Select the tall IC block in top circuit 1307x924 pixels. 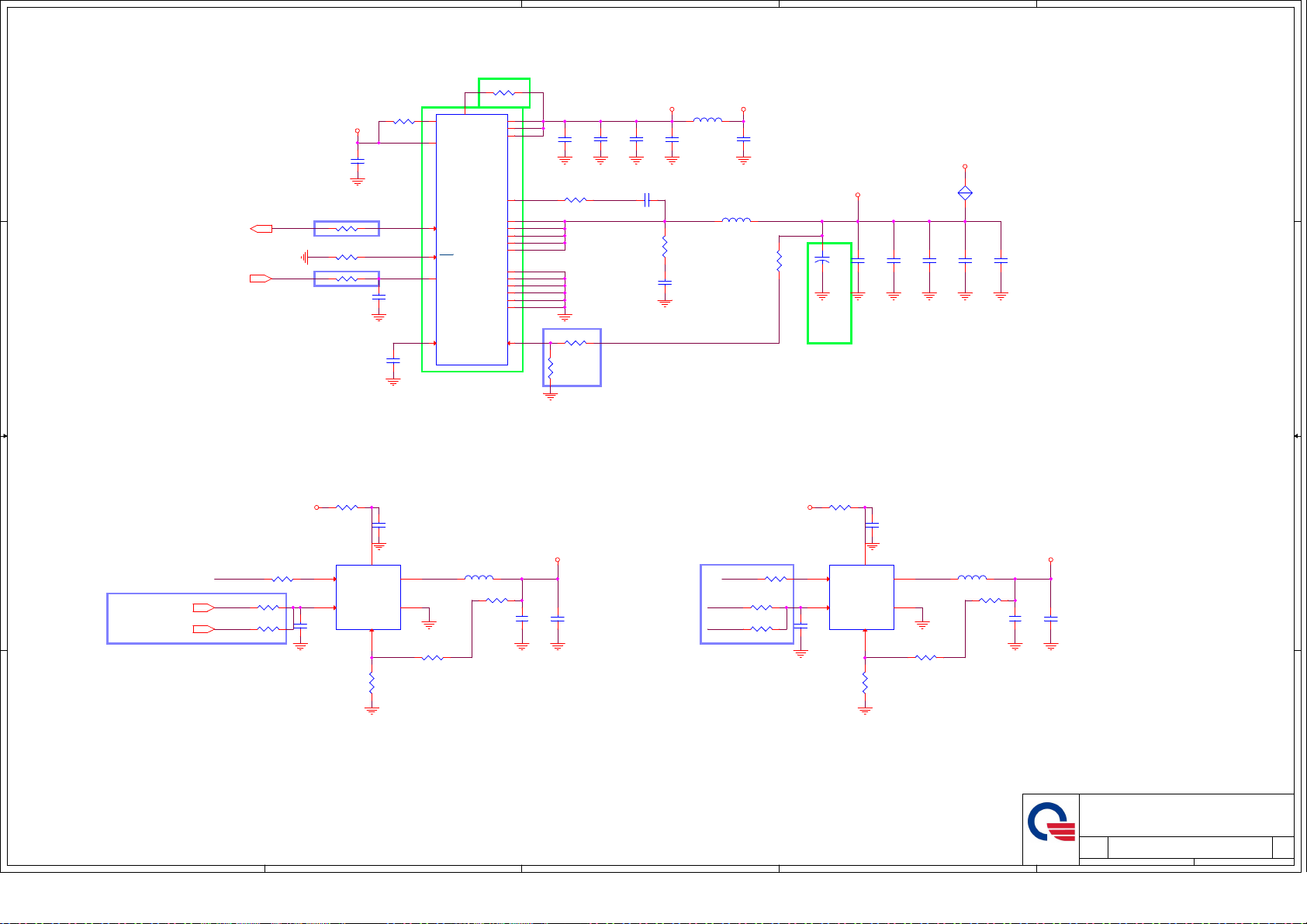click(472, 240)
